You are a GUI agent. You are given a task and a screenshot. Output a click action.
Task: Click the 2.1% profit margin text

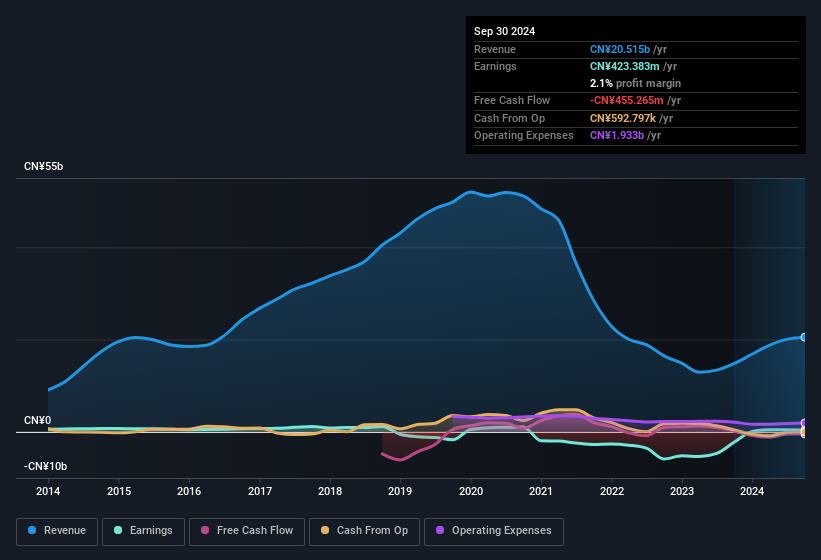tap(635, 83)
